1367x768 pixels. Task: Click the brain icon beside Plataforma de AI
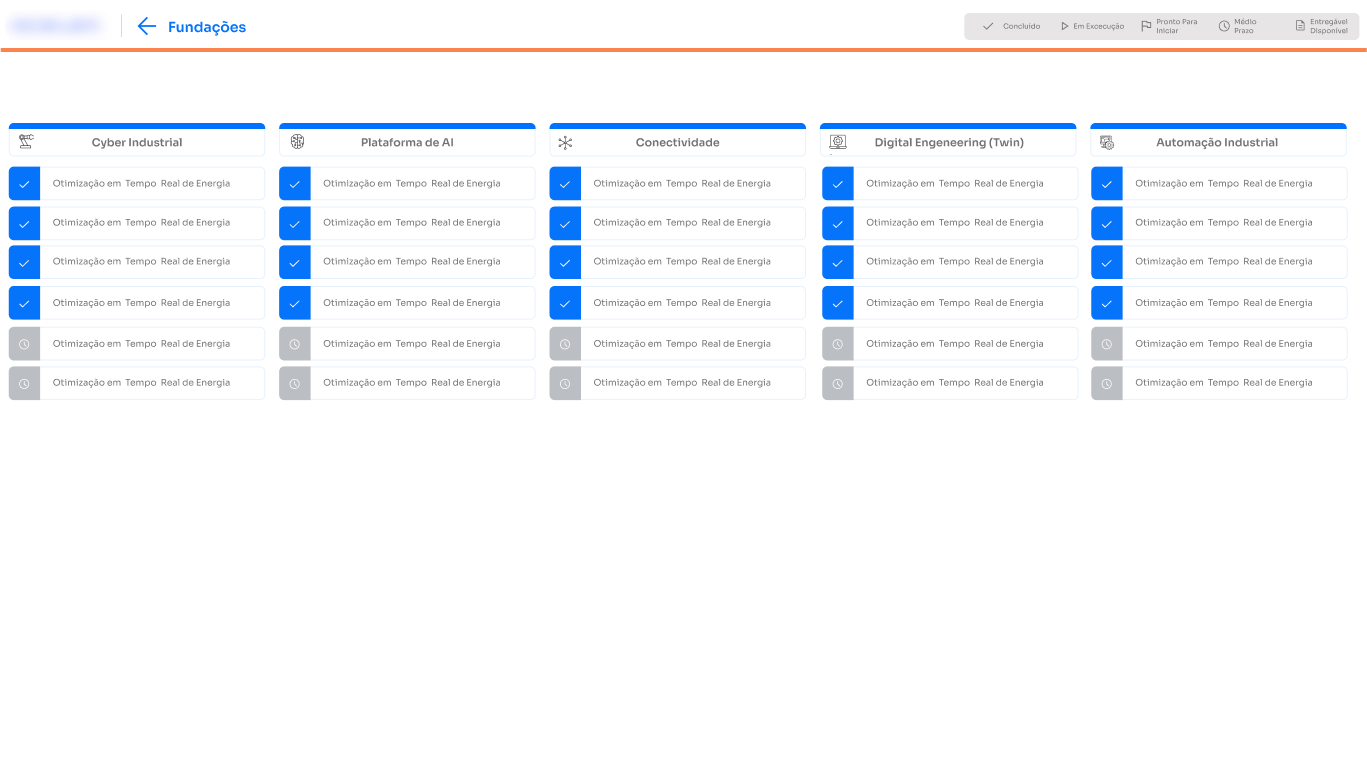pyautogui.click(x=296, y=141)
